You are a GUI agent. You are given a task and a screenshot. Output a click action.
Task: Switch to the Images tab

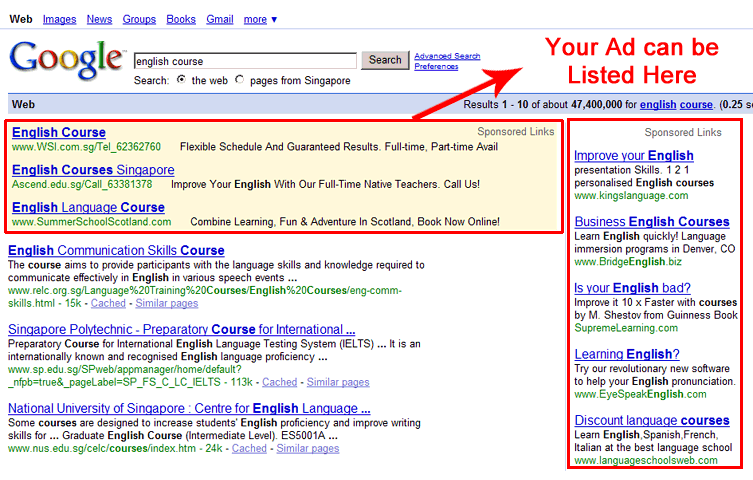pos(60,20)
